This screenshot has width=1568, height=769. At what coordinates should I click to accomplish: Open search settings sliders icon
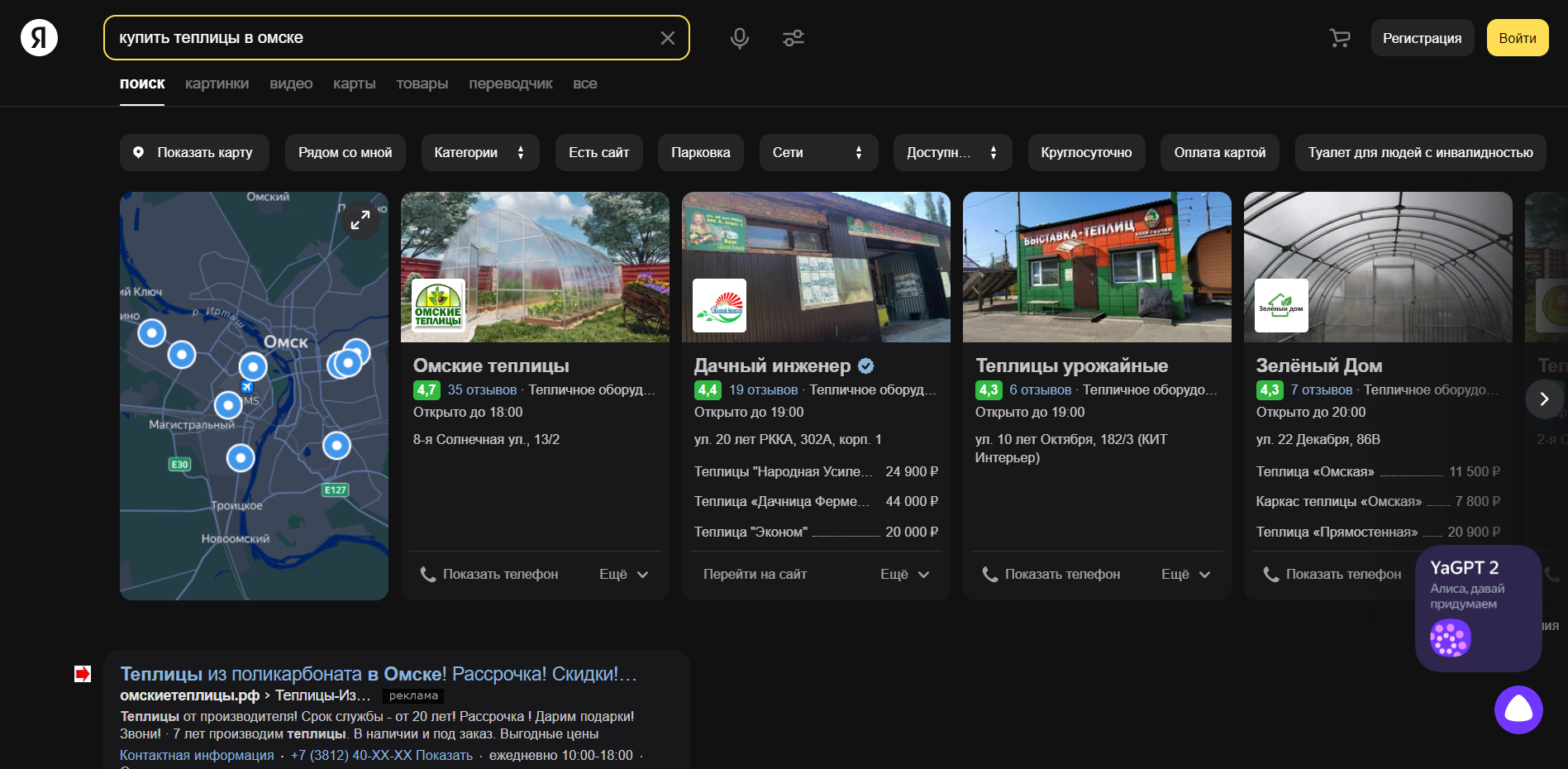point(793,38)
